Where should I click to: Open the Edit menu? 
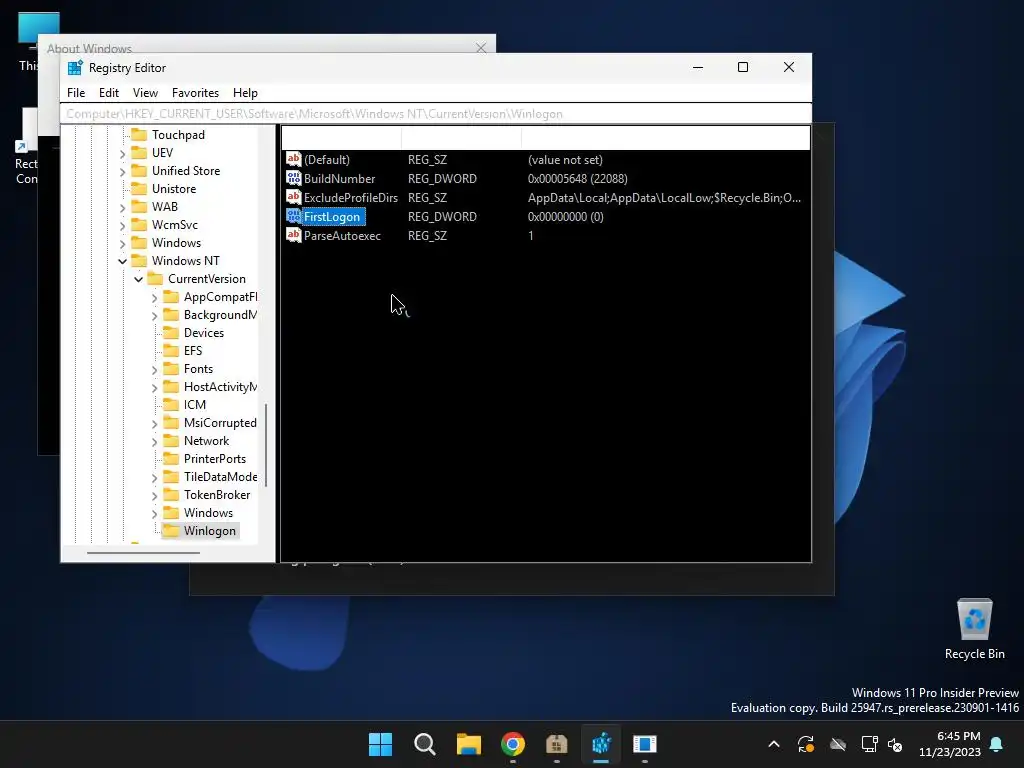pyautogui.click(x=108, y=93)
